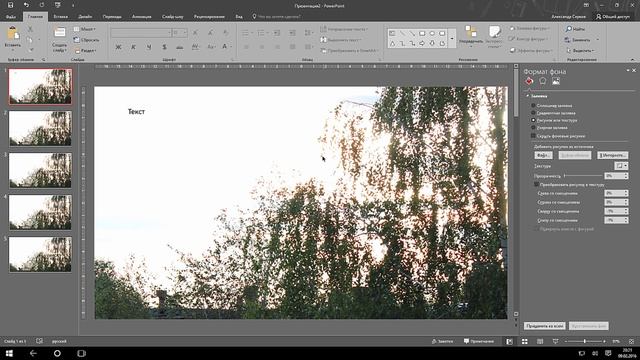Switch to the Вставка ribbon tab
This screenshot has width=640, height=360.
(x=60, y=17)
